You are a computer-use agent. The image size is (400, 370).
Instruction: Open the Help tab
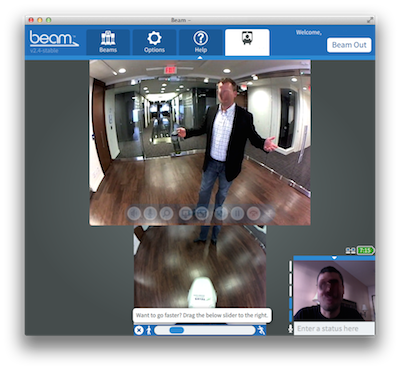click(200, 42)
